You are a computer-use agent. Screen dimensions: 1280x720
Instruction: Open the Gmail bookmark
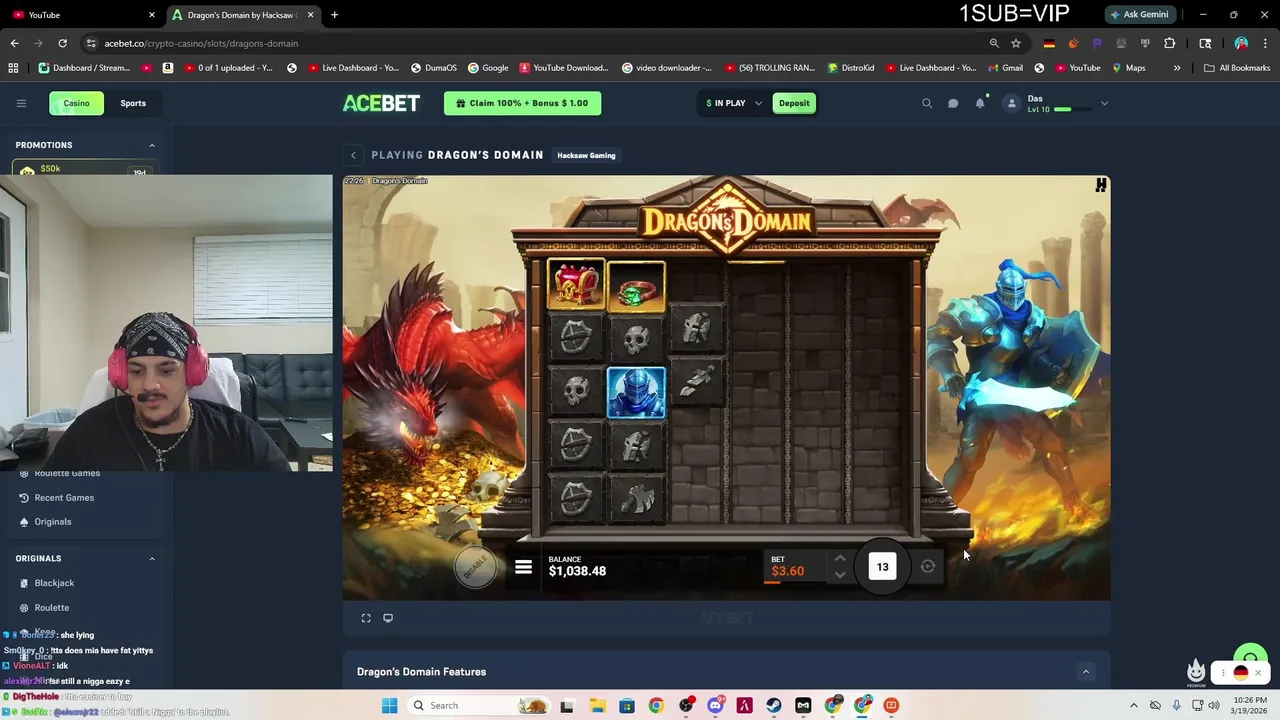coord(1005,68)
